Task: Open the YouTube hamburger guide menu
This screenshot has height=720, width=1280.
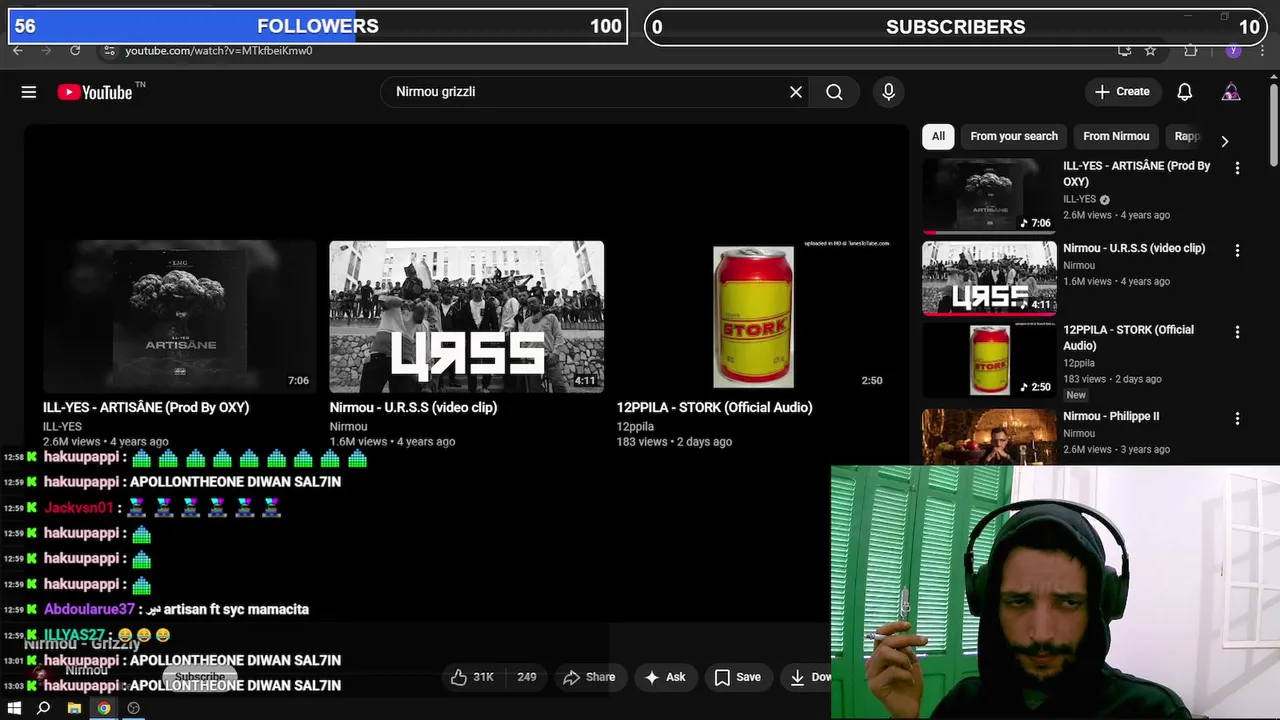Action: point(29,92)
